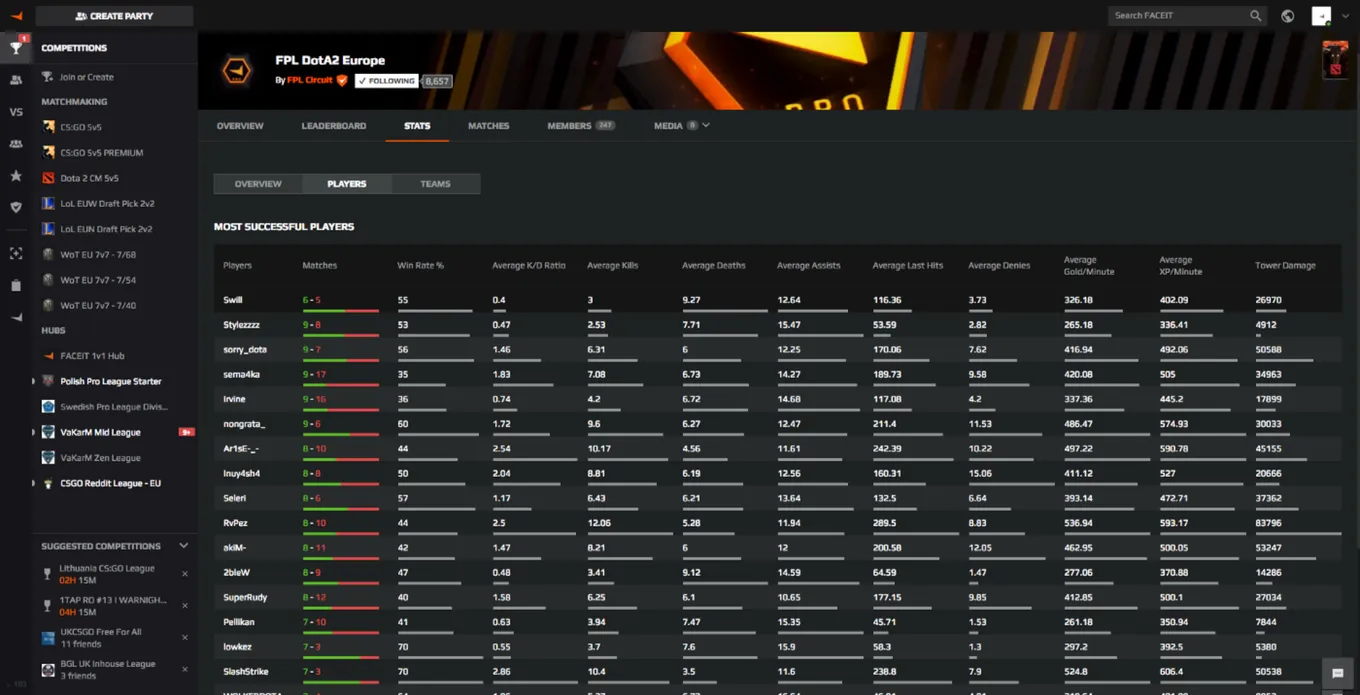Expand VaKarM Mid League
This screenshot has height=695, width=1360.
pos(33,432)
